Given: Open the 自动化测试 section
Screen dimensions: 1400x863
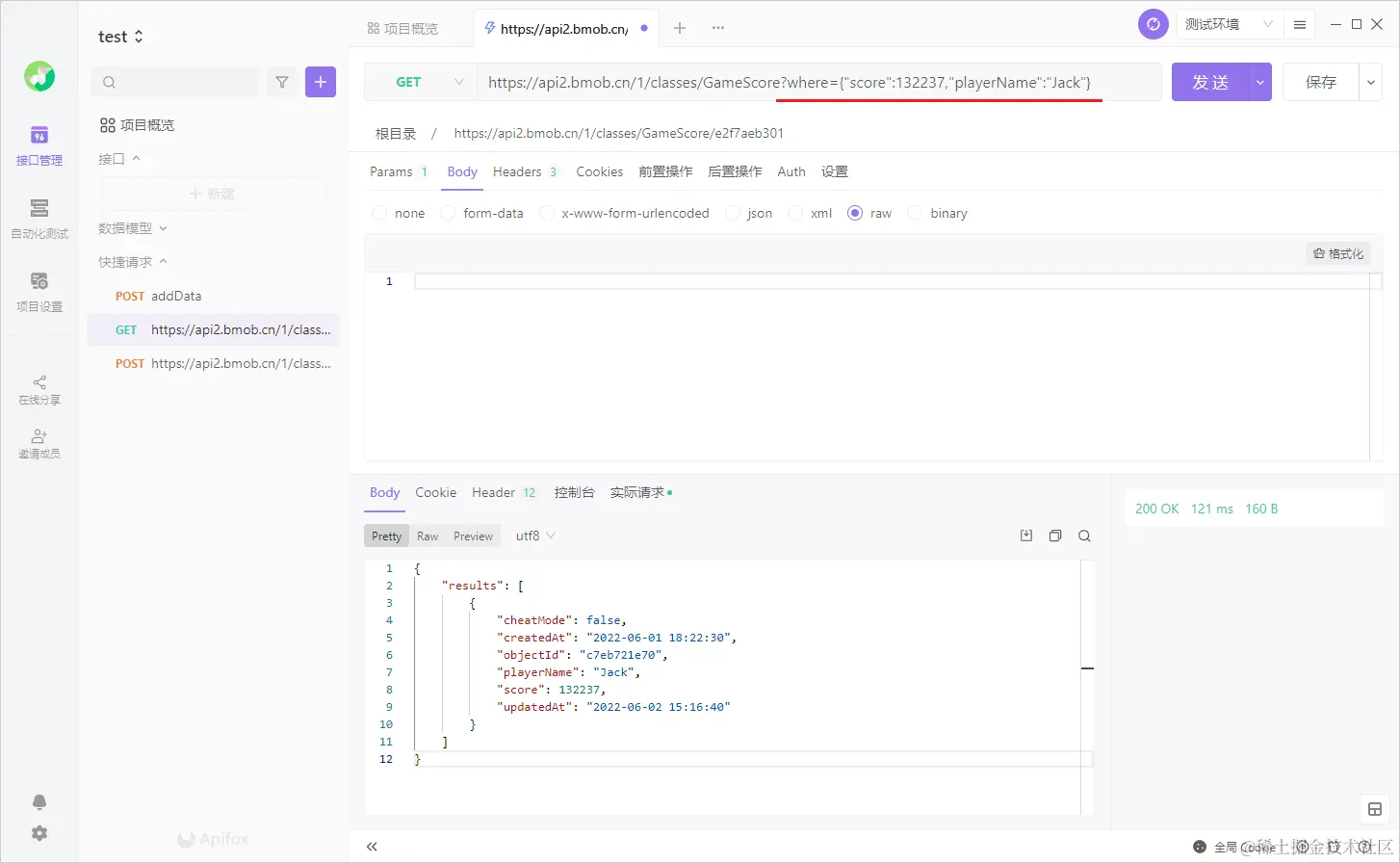Looking at the screenshot, I should 39,220.
